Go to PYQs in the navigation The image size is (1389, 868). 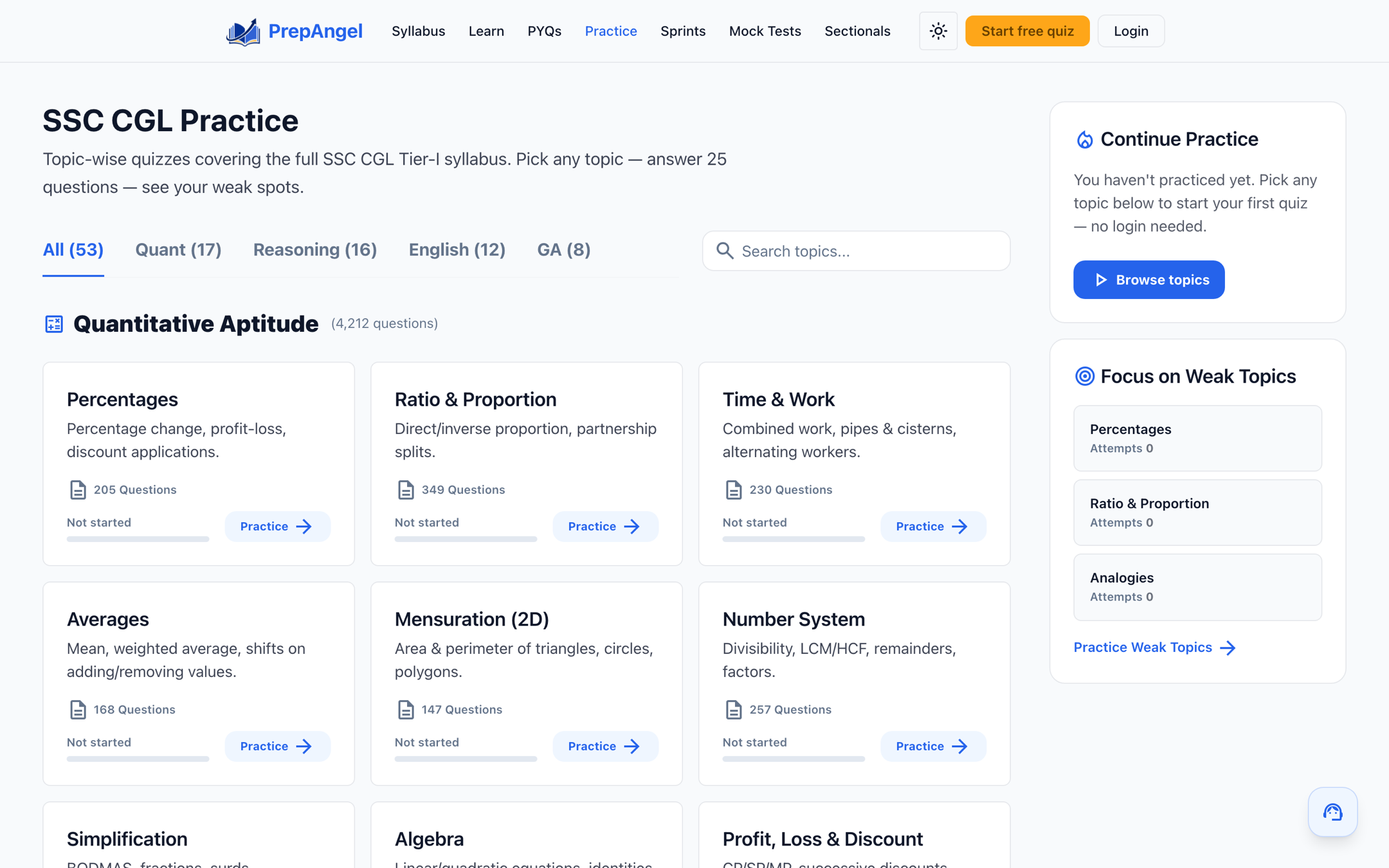coord(544,31)
